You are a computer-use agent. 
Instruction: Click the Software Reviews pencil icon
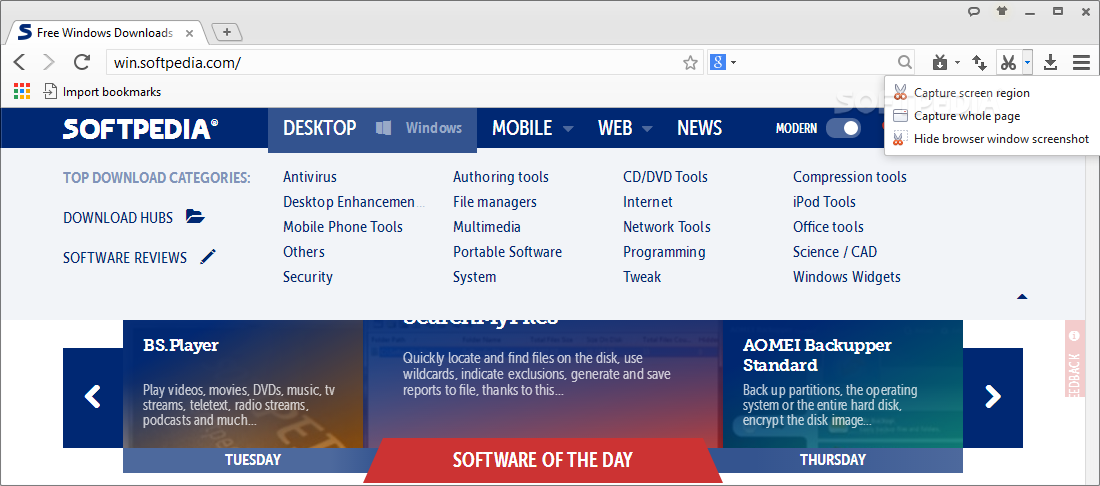[208, 257]
